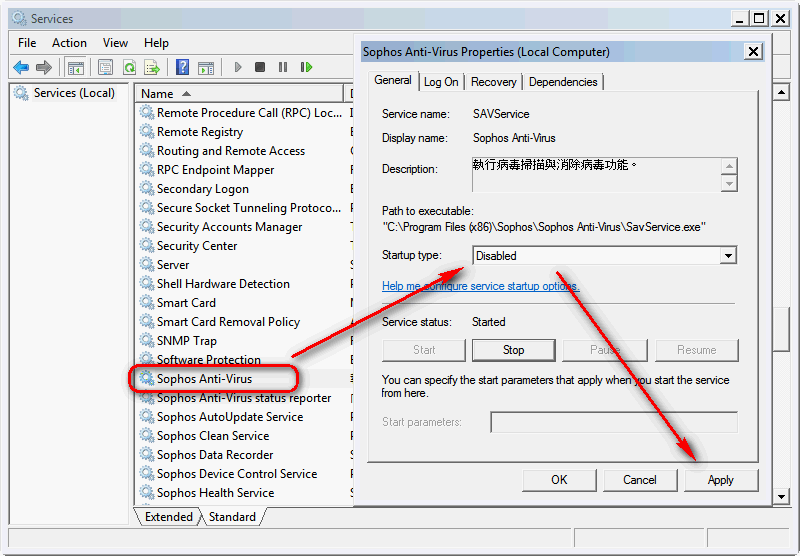The height and width of the screenshot is (556, 800).
Task: Click the Start Service play icon
Action: (237, 67)
